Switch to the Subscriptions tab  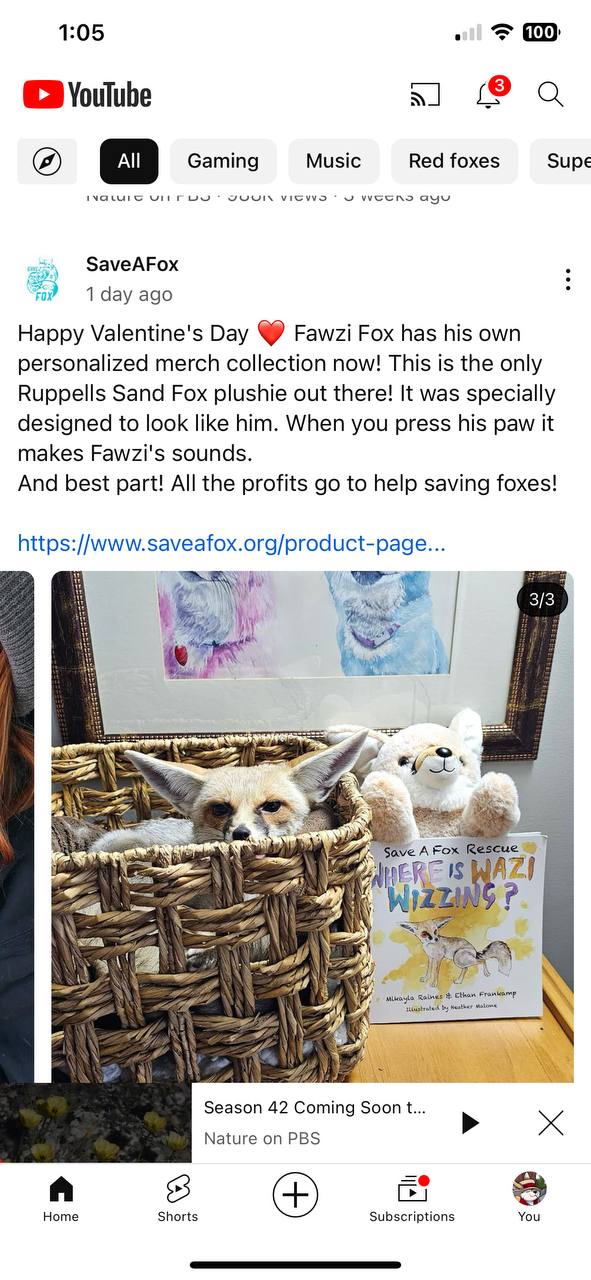coord(412,1198)
